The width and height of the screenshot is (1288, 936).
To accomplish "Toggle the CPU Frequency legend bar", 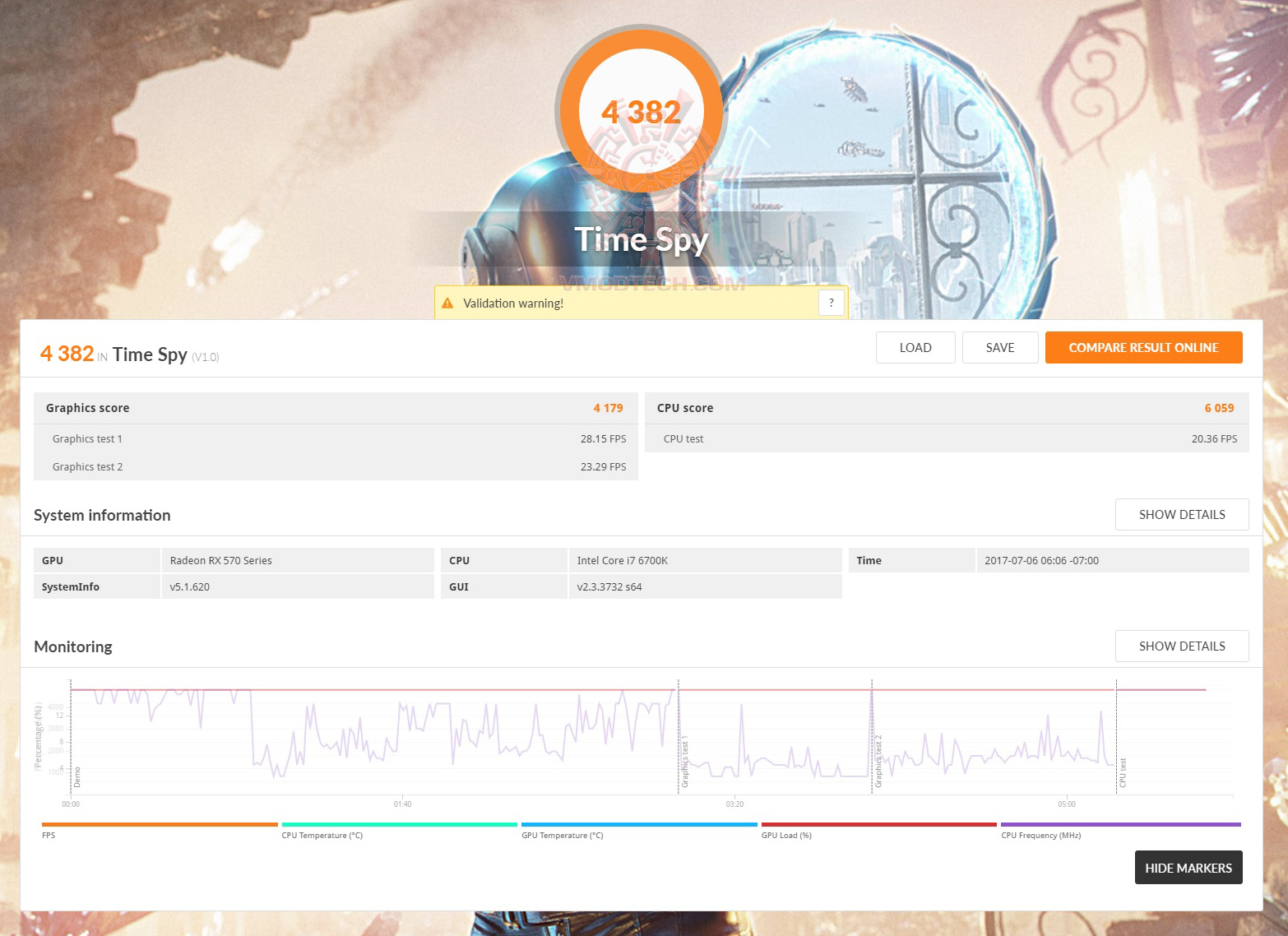I will point(1120,824).
